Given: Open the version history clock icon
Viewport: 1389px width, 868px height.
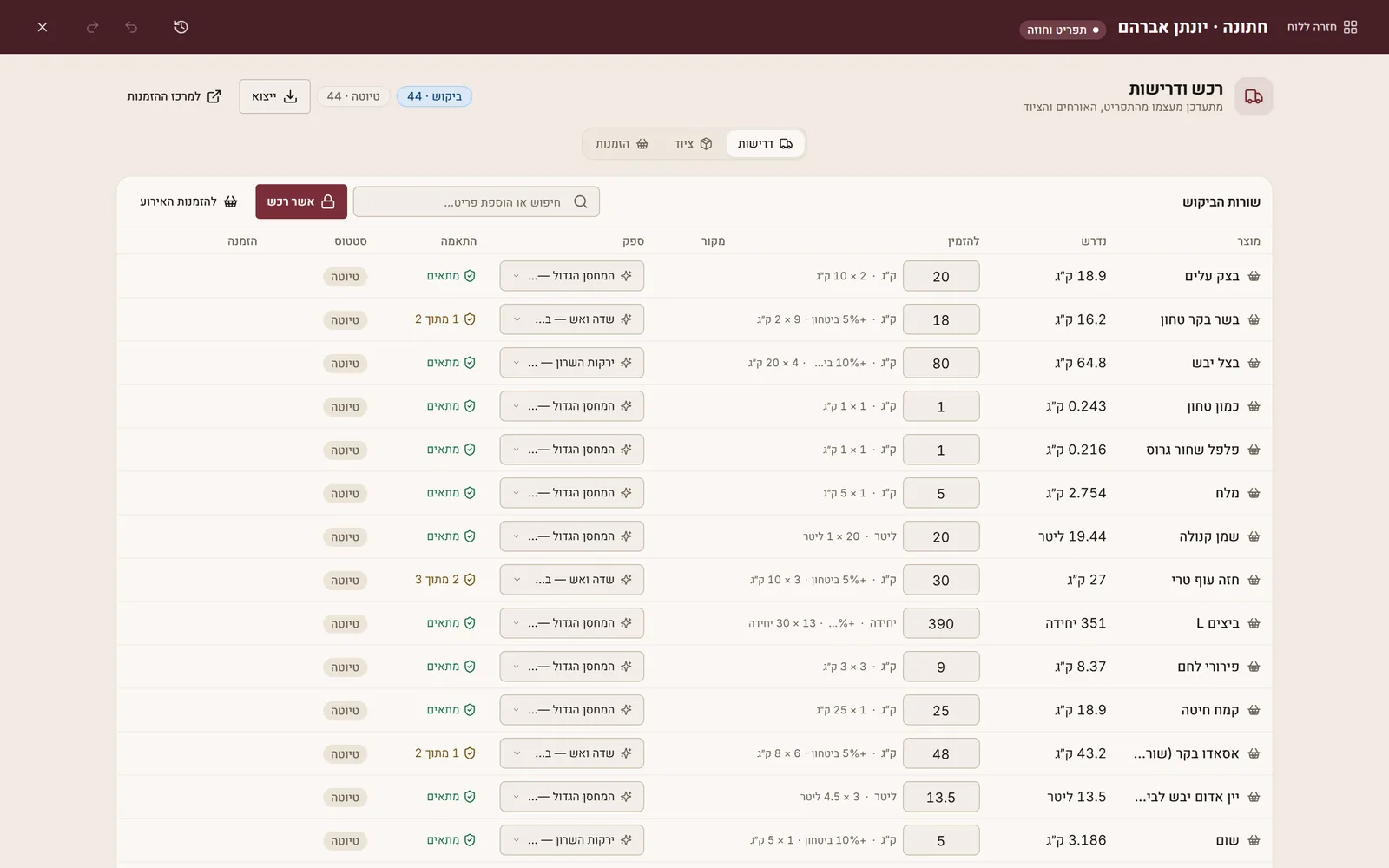Looking at the screenshot, I should (x=181, y=27).
